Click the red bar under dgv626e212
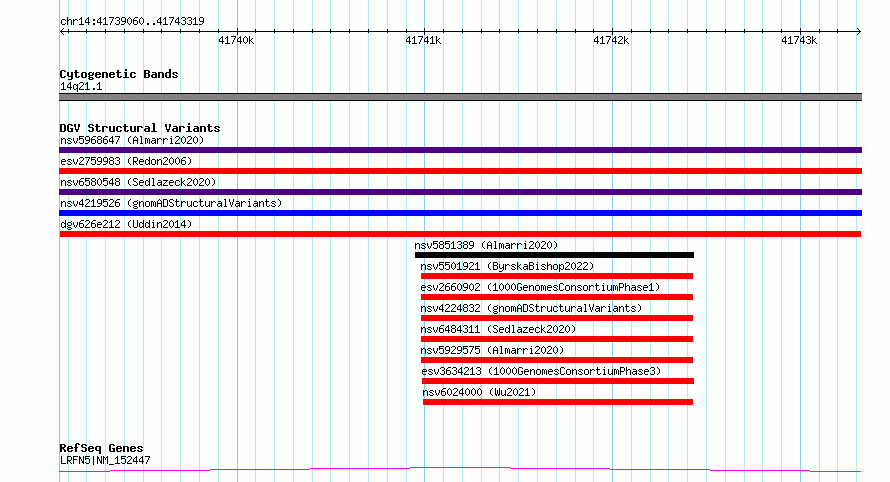Screen dimensions: 890x482 (x=460, y=234)
